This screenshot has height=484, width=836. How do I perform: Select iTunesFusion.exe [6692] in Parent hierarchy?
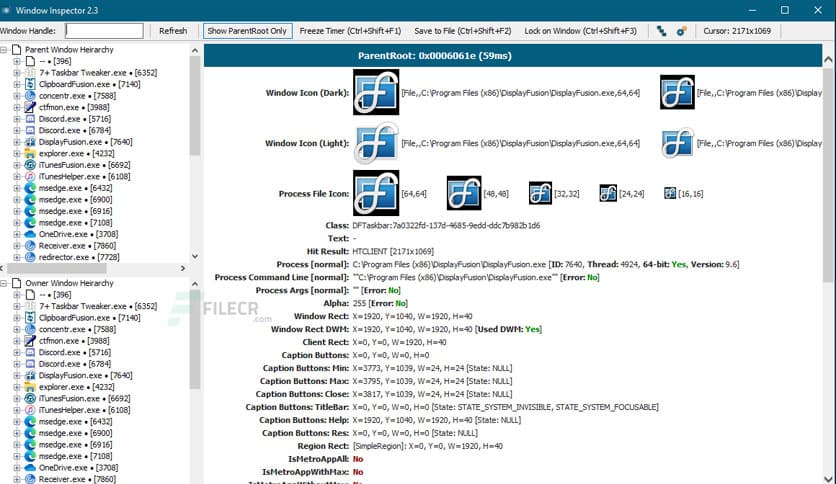pos(84,165)
